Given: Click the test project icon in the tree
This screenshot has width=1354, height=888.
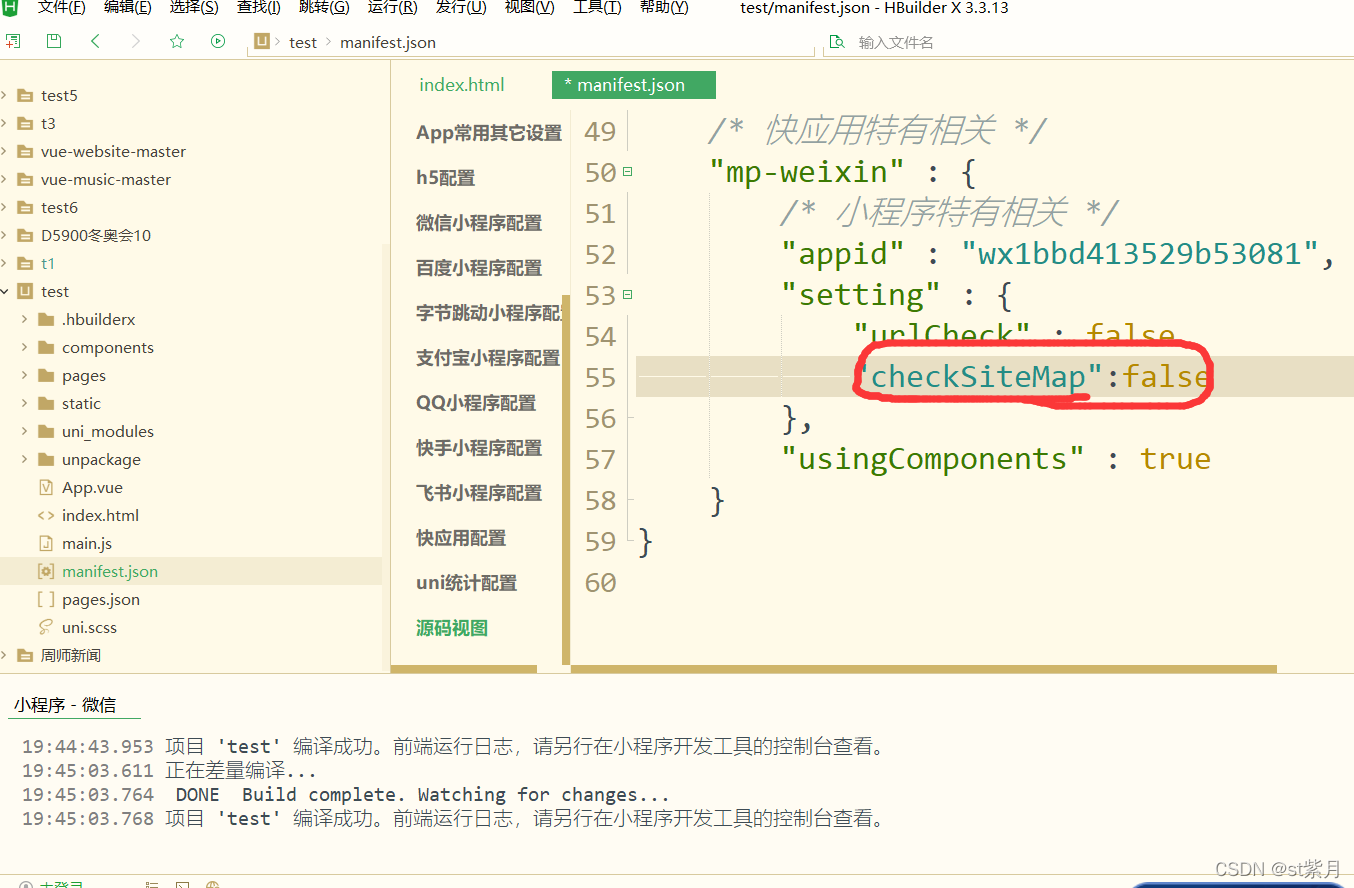Looking at the screenshot, I should (25, 291).
